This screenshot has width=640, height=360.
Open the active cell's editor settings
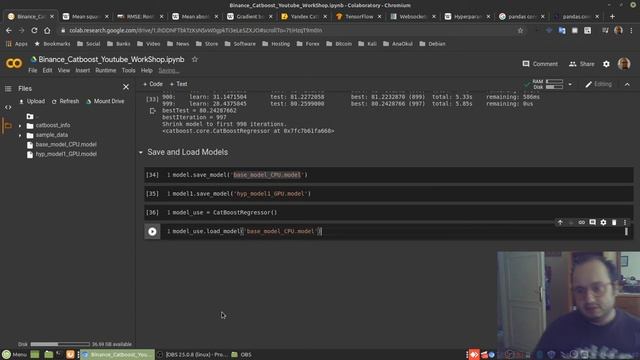(603, 222)
